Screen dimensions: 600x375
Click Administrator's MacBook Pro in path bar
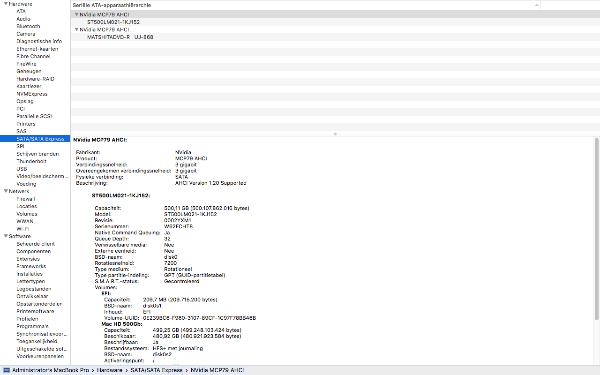51,370
